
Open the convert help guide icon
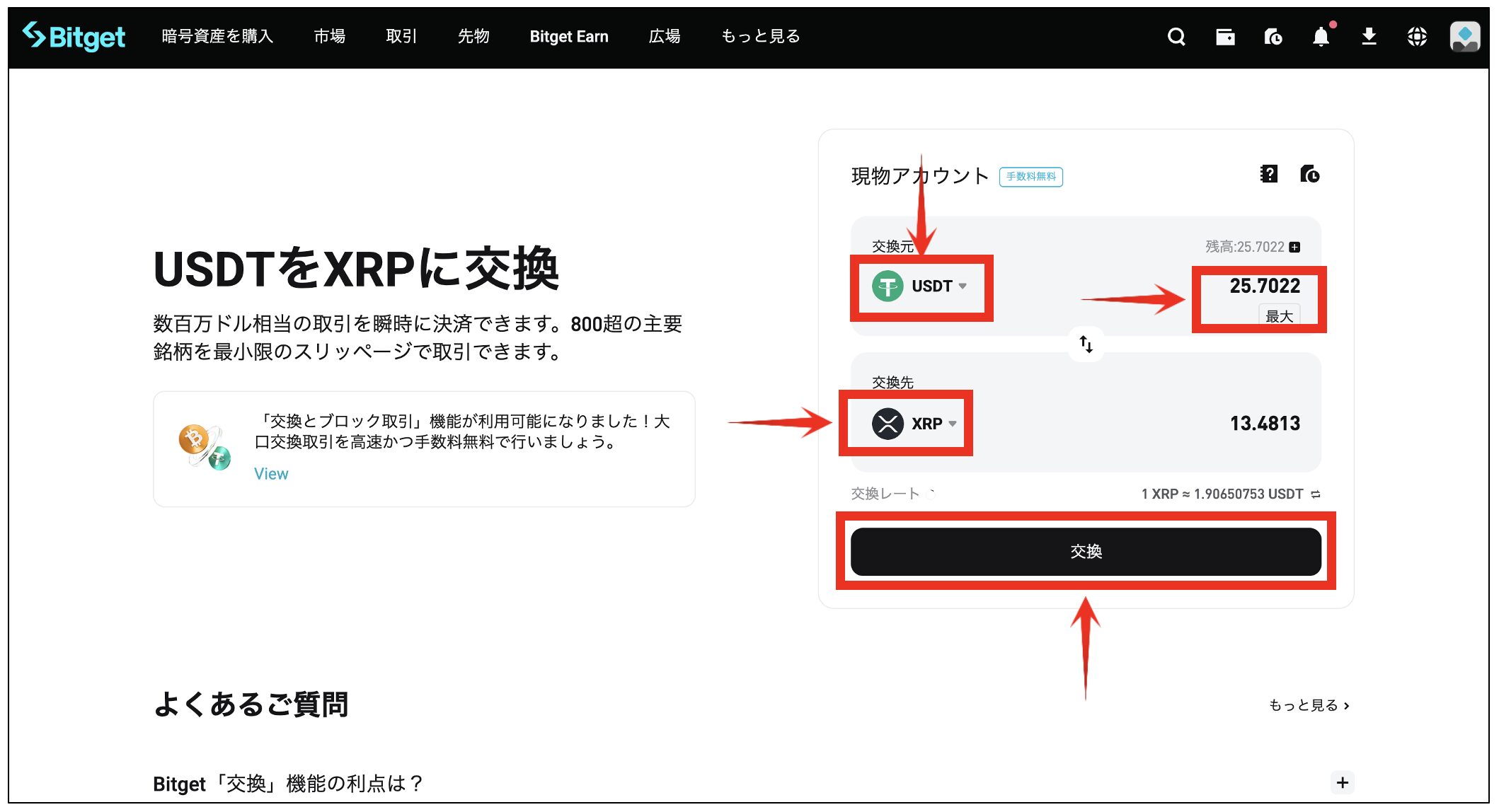point(1269,174)
